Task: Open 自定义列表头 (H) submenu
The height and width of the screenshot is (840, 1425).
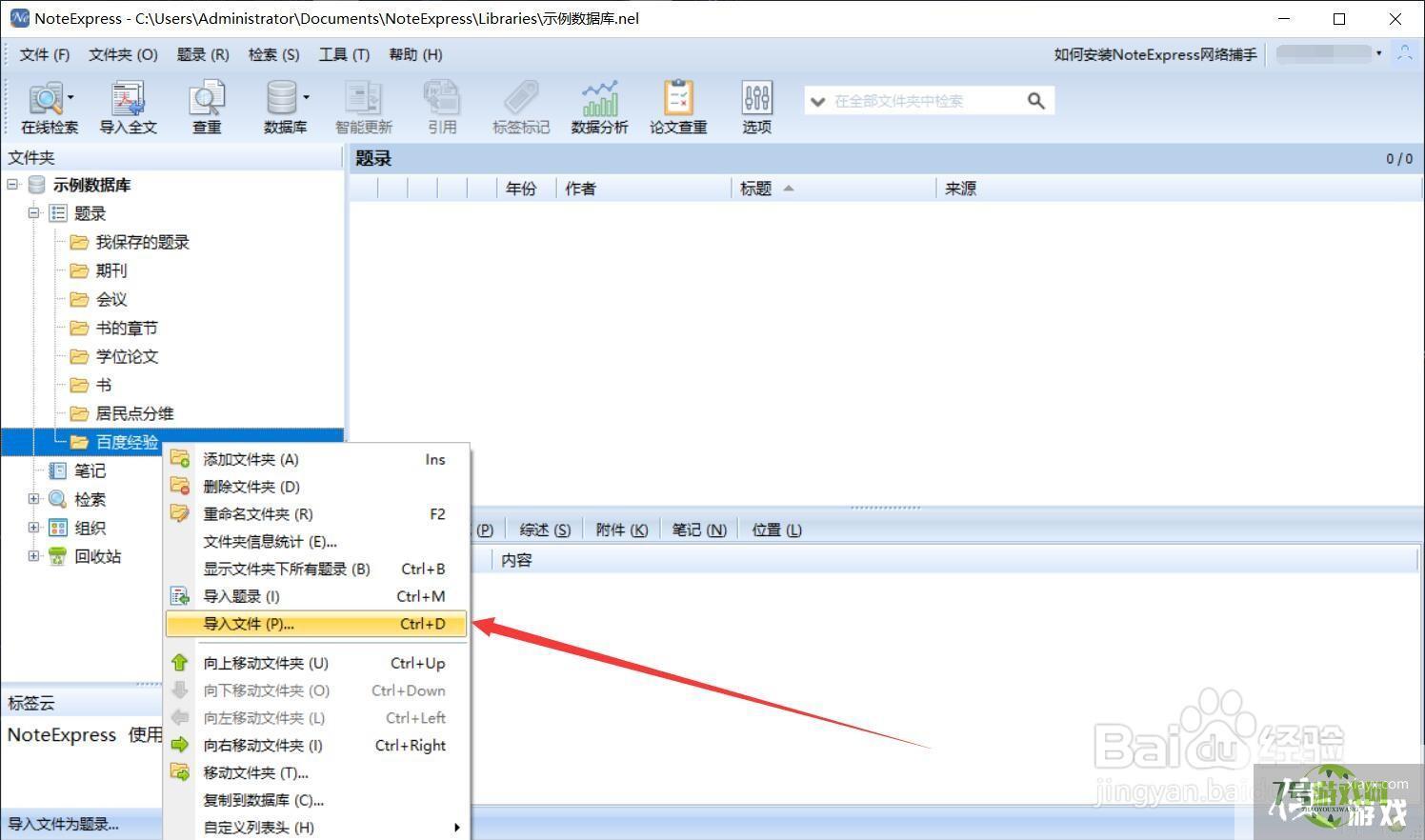Action: click(316, 828)
